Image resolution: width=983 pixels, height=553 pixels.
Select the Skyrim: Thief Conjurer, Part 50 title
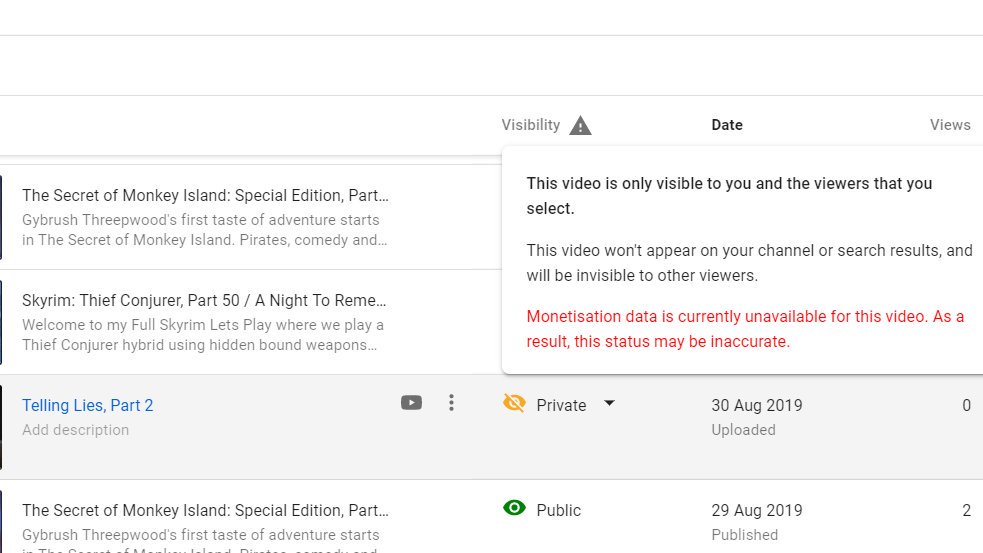[204, 300]
